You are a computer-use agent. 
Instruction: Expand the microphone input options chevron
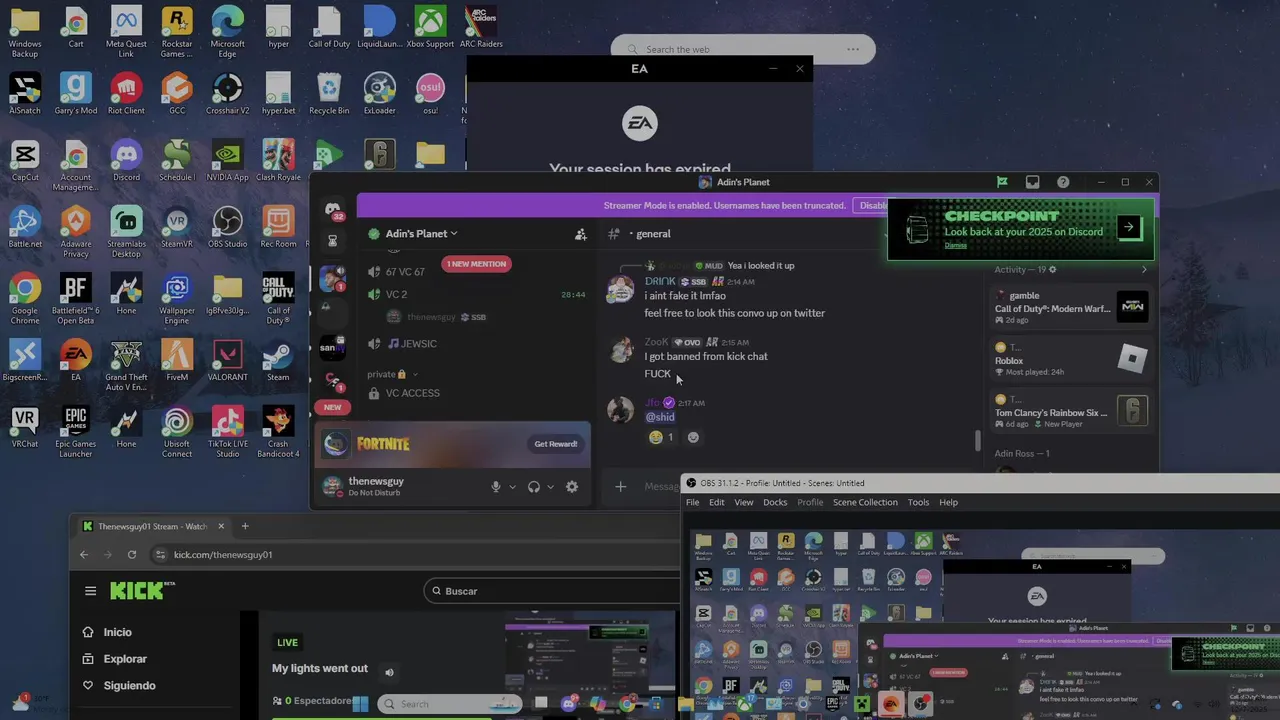[x=513, y=487]
